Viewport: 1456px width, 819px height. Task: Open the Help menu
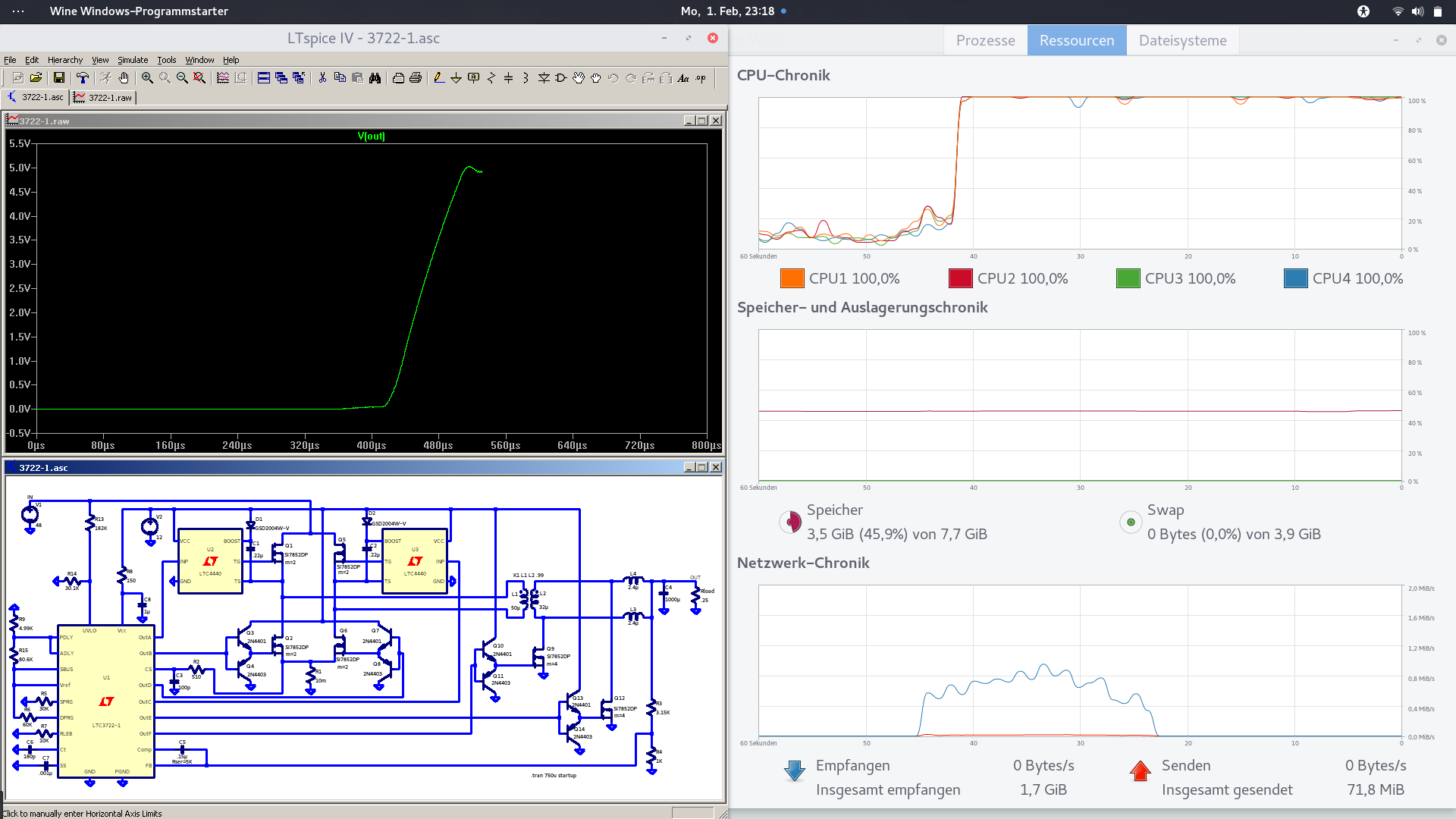pos(231,60)
